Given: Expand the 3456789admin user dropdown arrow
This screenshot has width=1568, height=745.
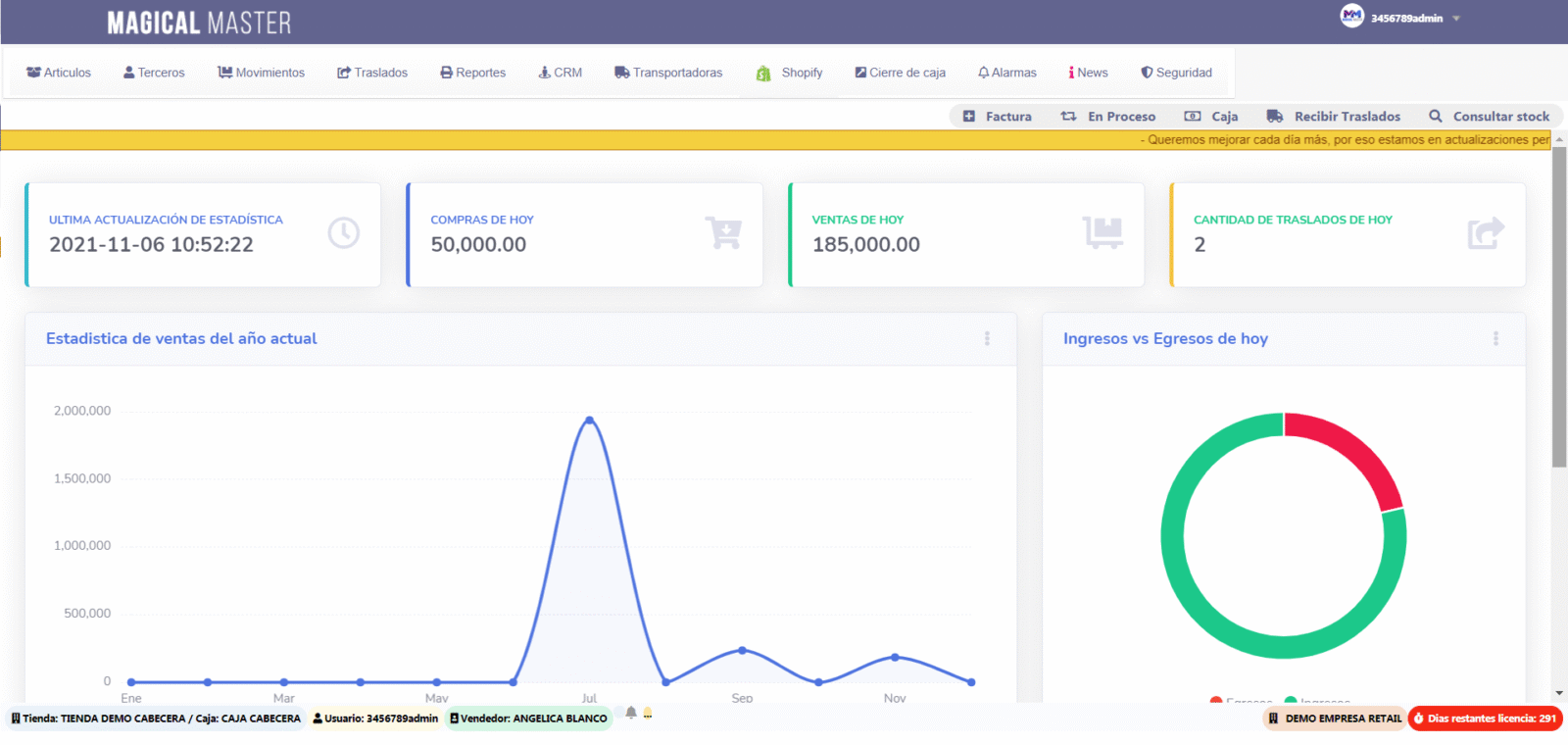Looking at the screenshot, I should click(1456, 19).
